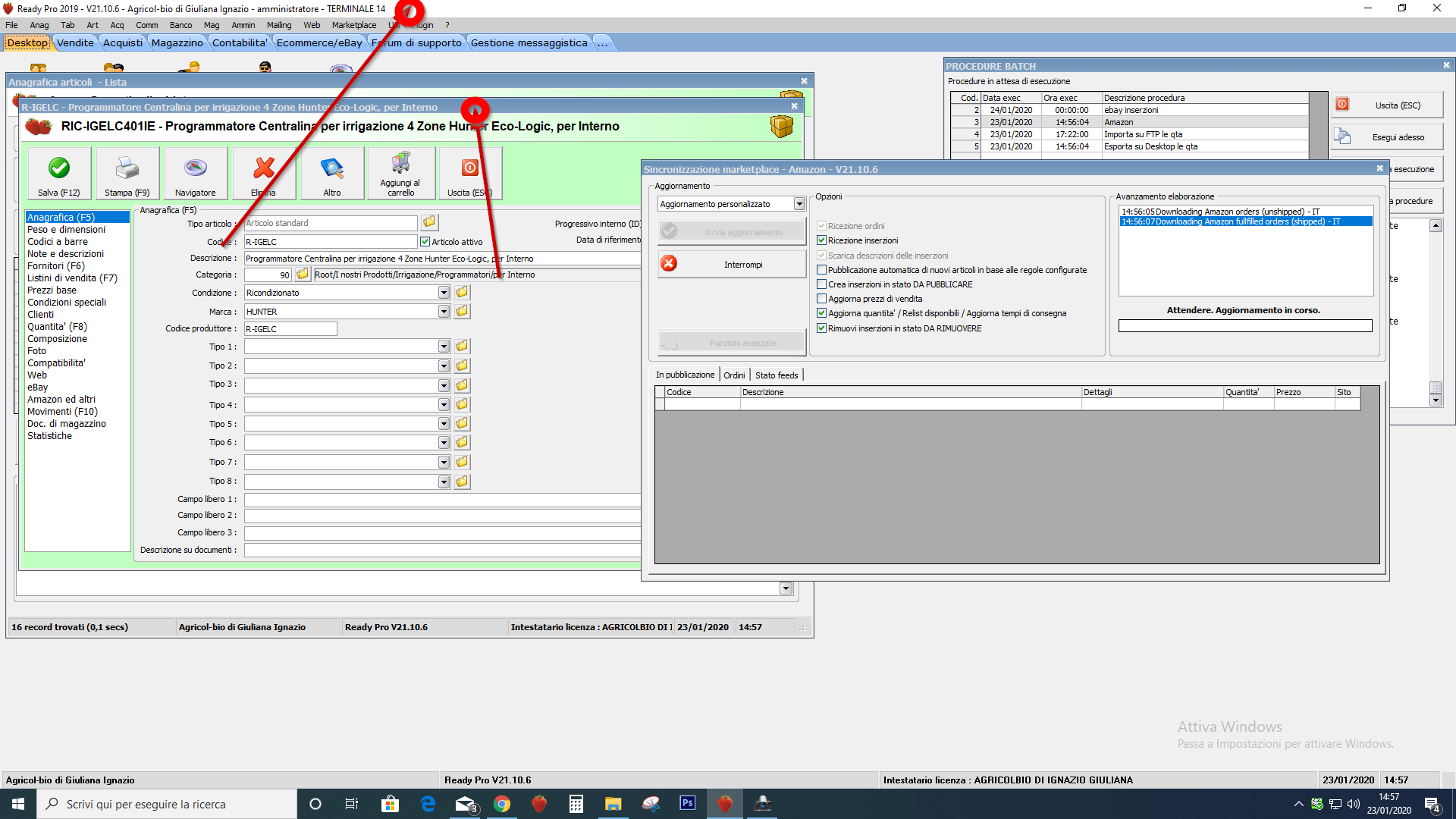Open folder icon beside Tipo 4 field
Viewport: 1456px width, 819px height.
pyautogui.click(x=462, y=404)
